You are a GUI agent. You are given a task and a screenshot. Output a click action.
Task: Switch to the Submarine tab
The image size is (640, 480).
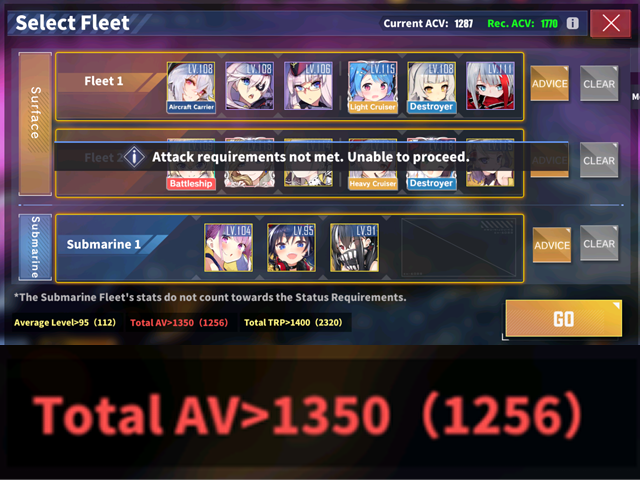[x=35, y=247]
